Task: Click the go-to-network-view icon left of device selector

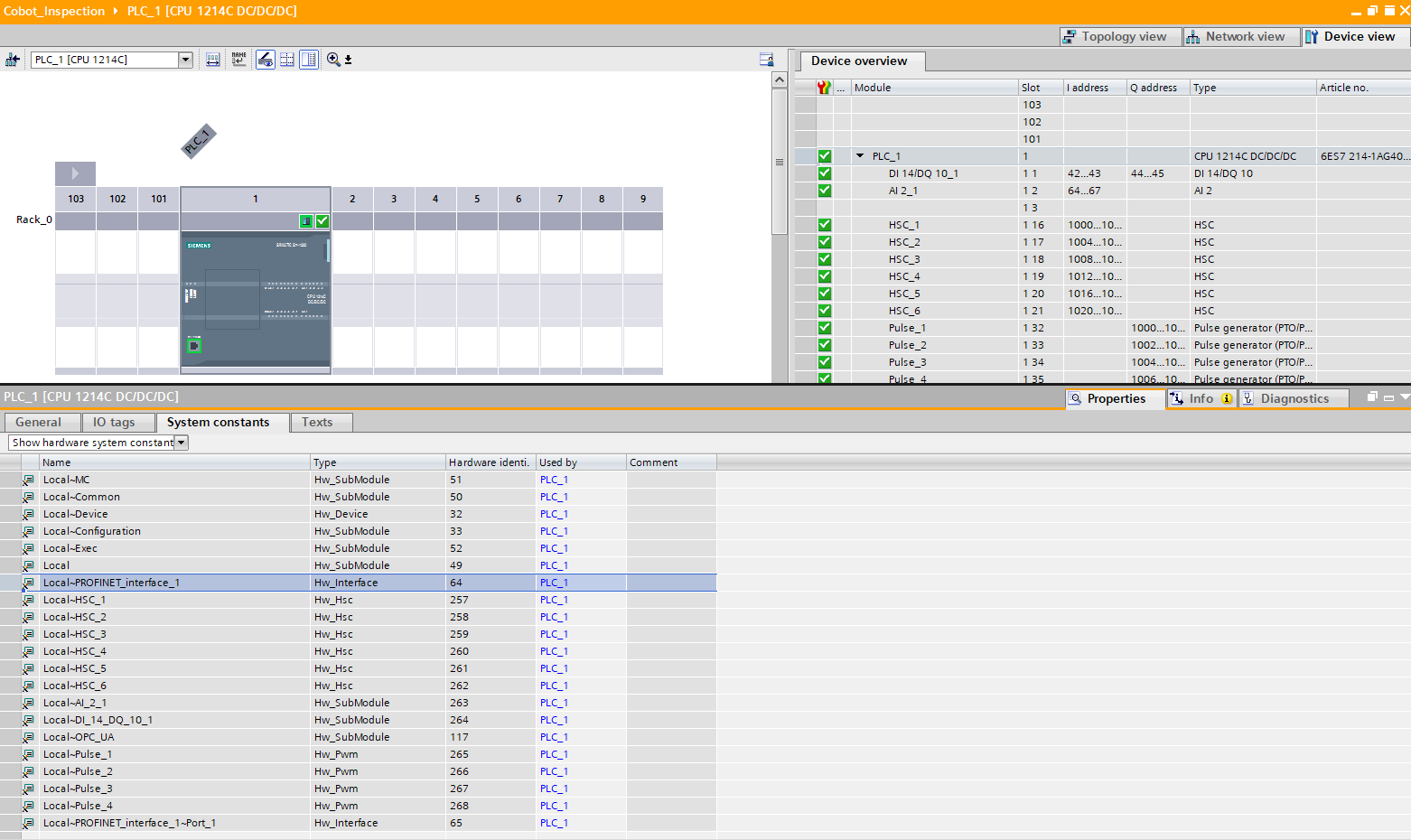Action: tap(13, 60)
